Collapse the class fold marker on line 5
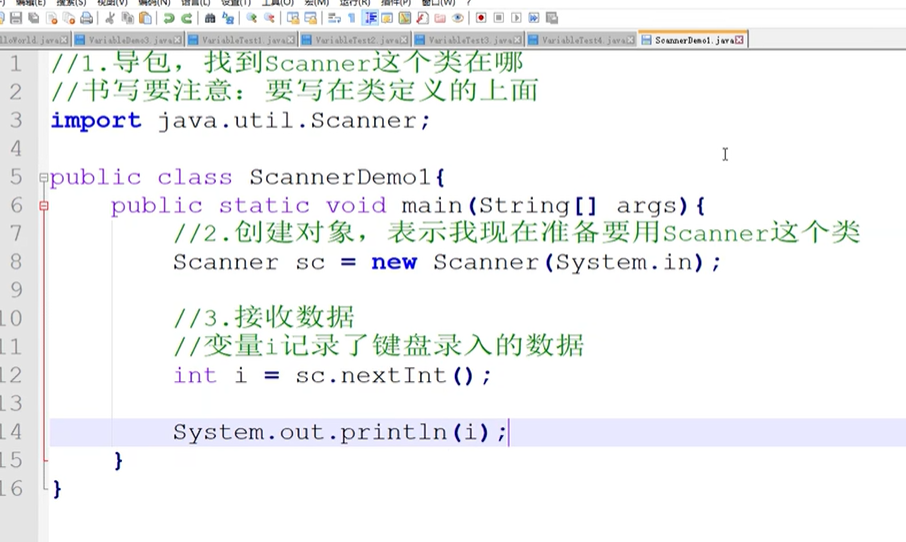Image resolution: width=906 pixels, height=542 pixels. pos(44,177)
